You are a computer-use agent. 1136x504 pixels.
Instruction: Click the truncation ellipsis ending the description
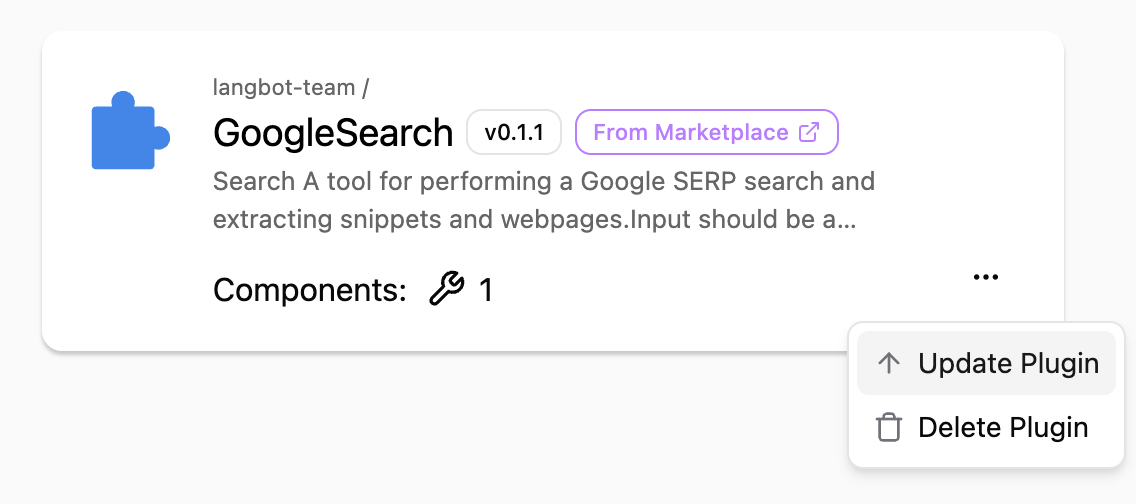pos(848,220)
